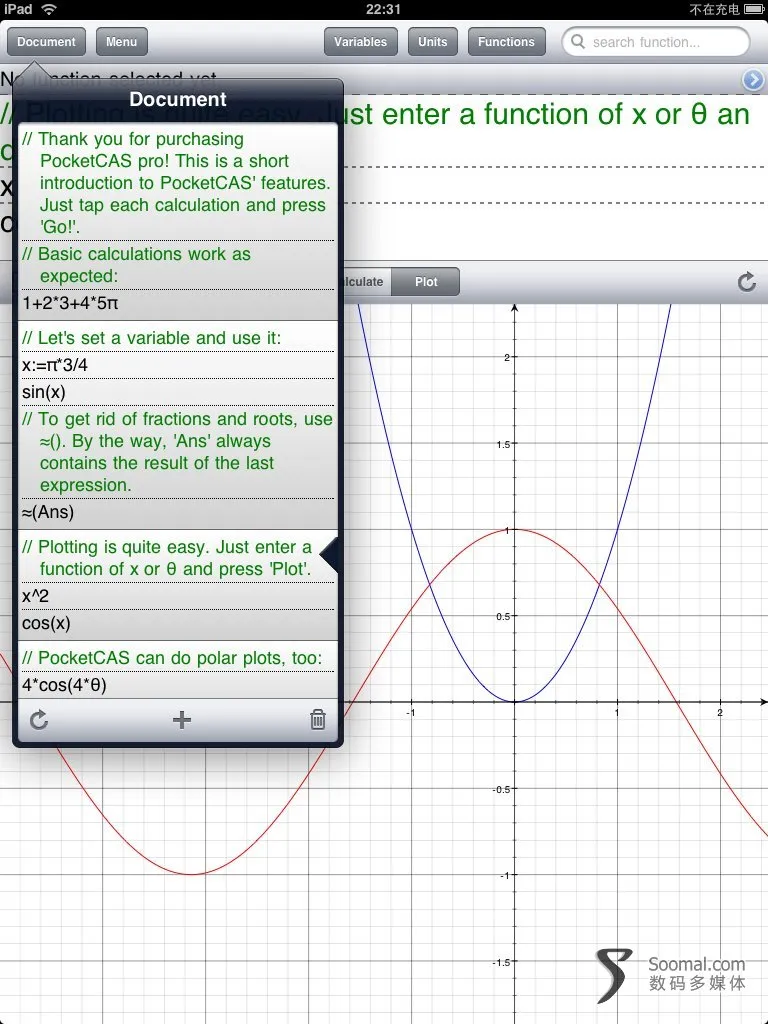
Task: Select the 4*cos(4*θ) entry
Action: 178,685
